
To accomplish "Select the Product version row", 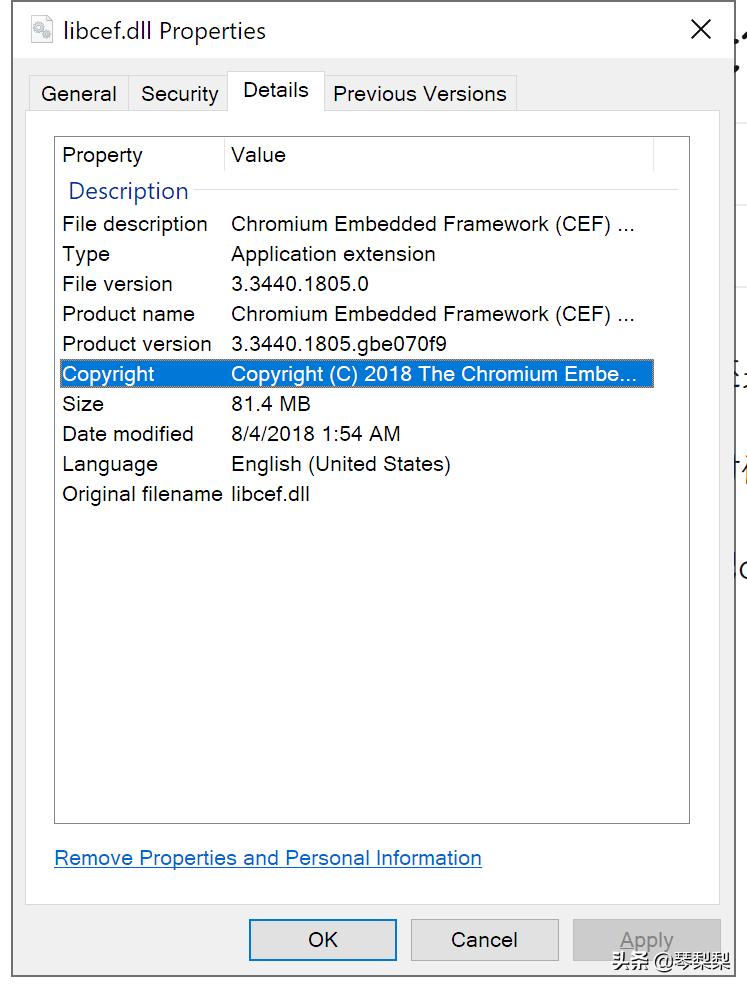I will pos(355,344).
